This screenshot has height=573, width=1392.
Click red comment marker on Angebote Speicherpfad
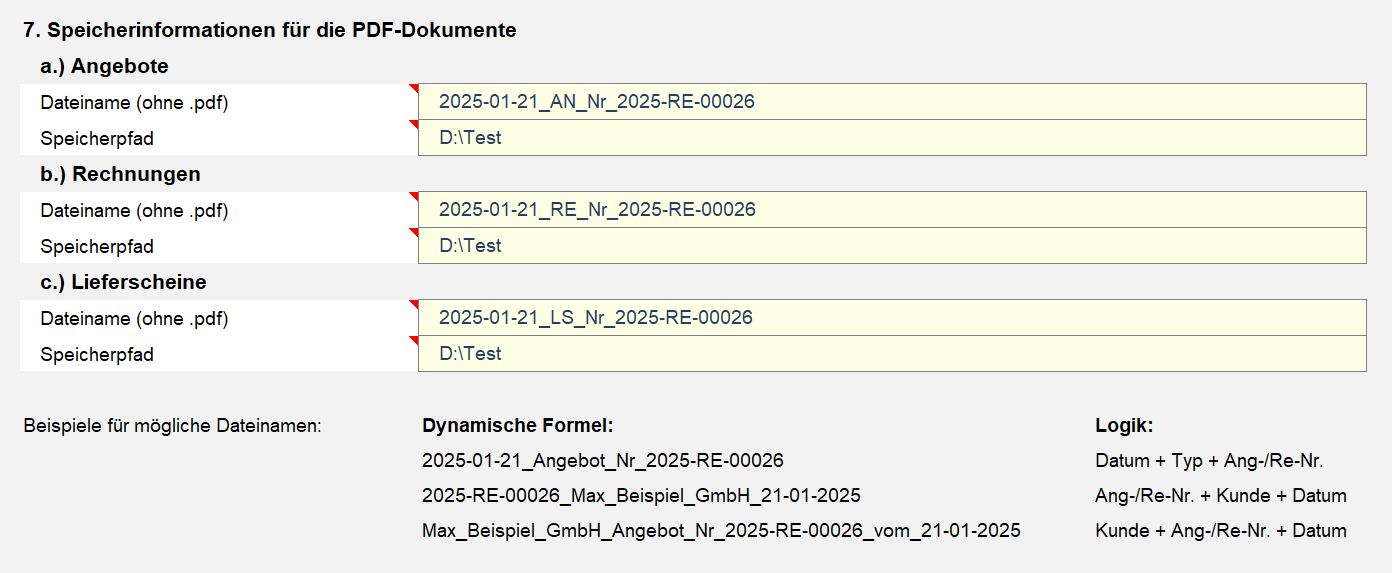click(x=414, y=124)
